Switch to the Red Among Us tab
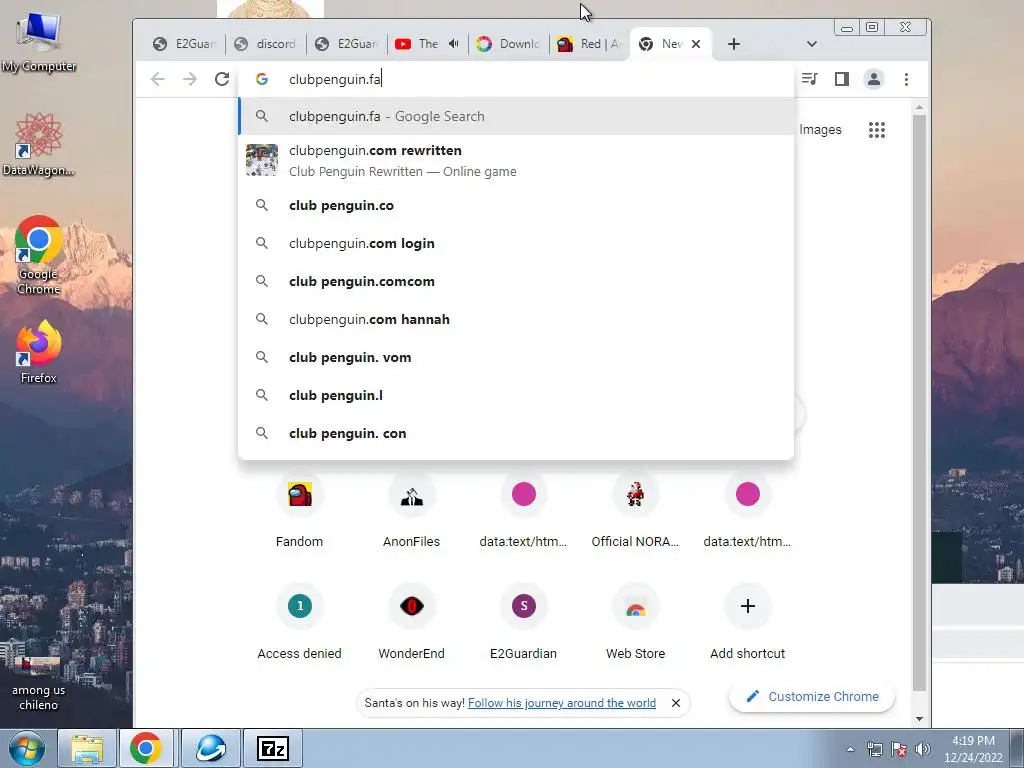 point(589,44)
